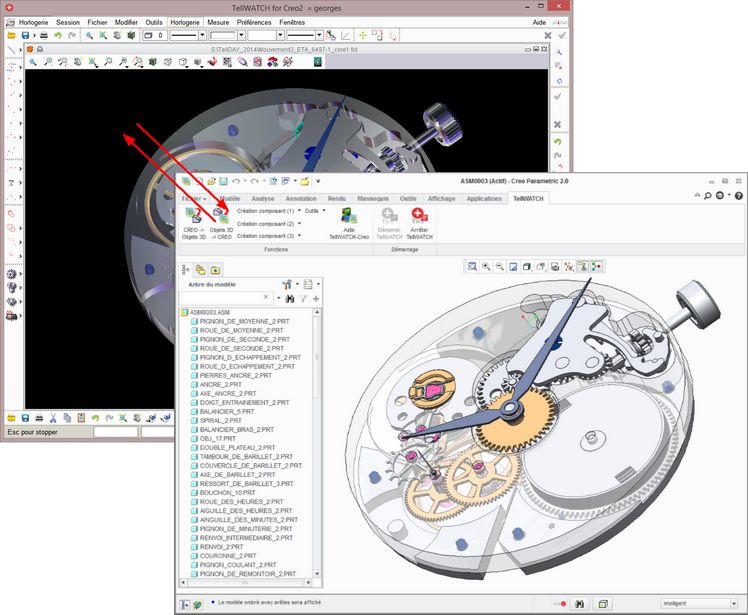748x615 pixels.
Task: Switch to the Affichage ribbon tab
Action: tap(441, 198)
